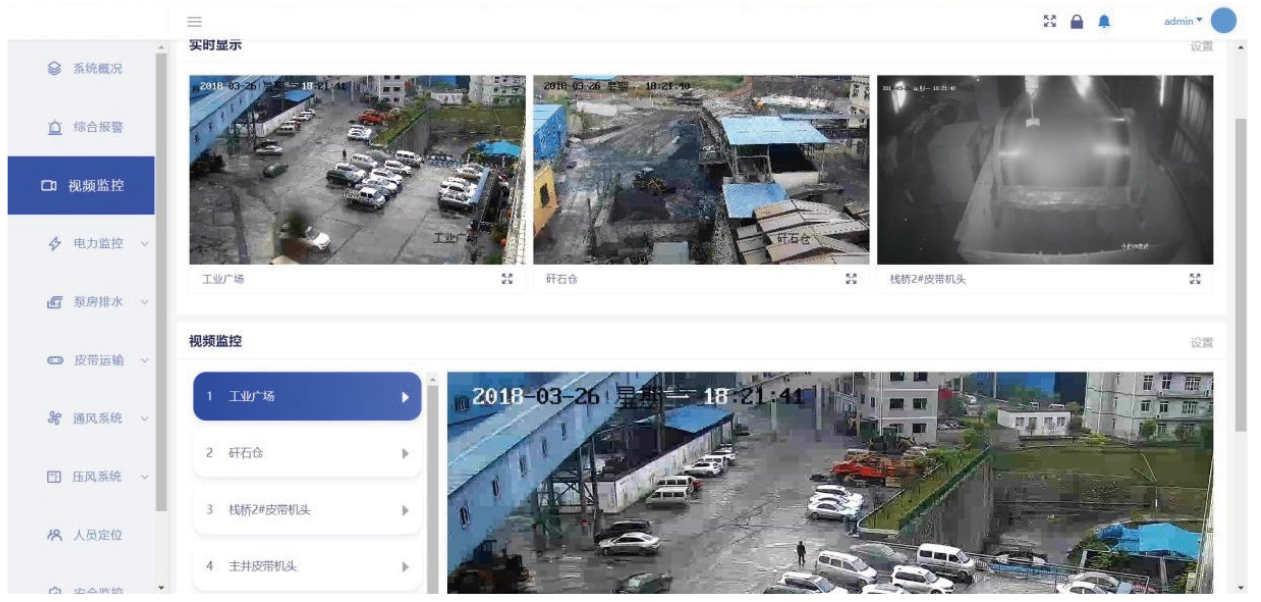Click 设置 link in 实时显示 section
The image size is (1261, 602).
[1201, 46]
